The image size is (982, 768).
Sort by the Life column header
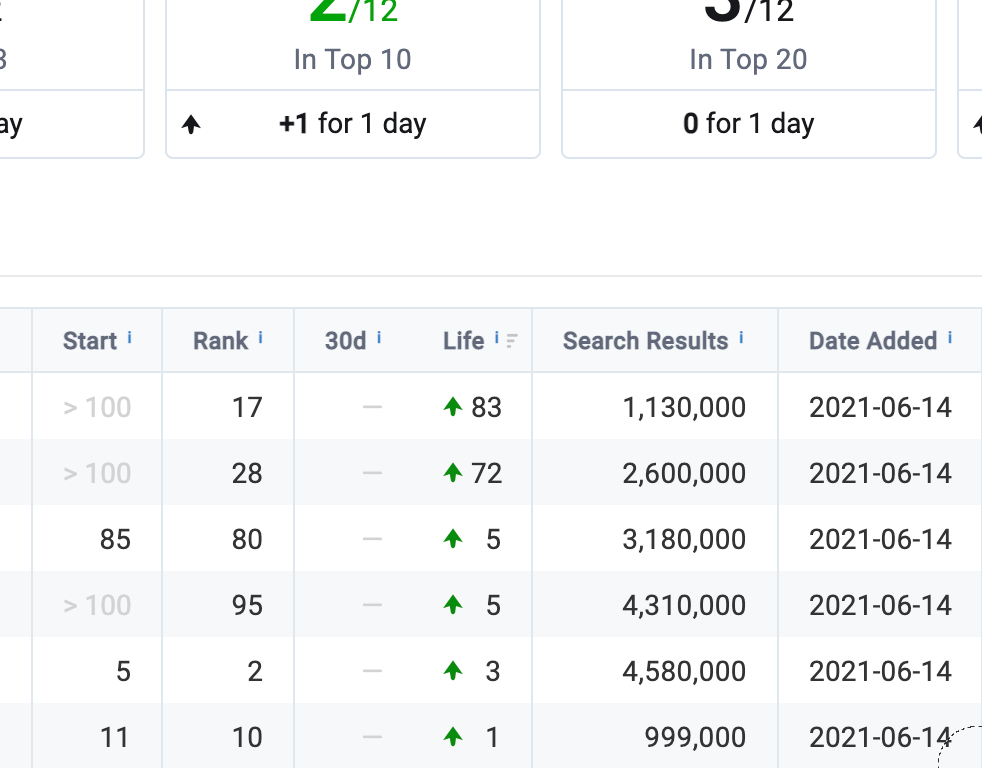[x=463, y=341]
